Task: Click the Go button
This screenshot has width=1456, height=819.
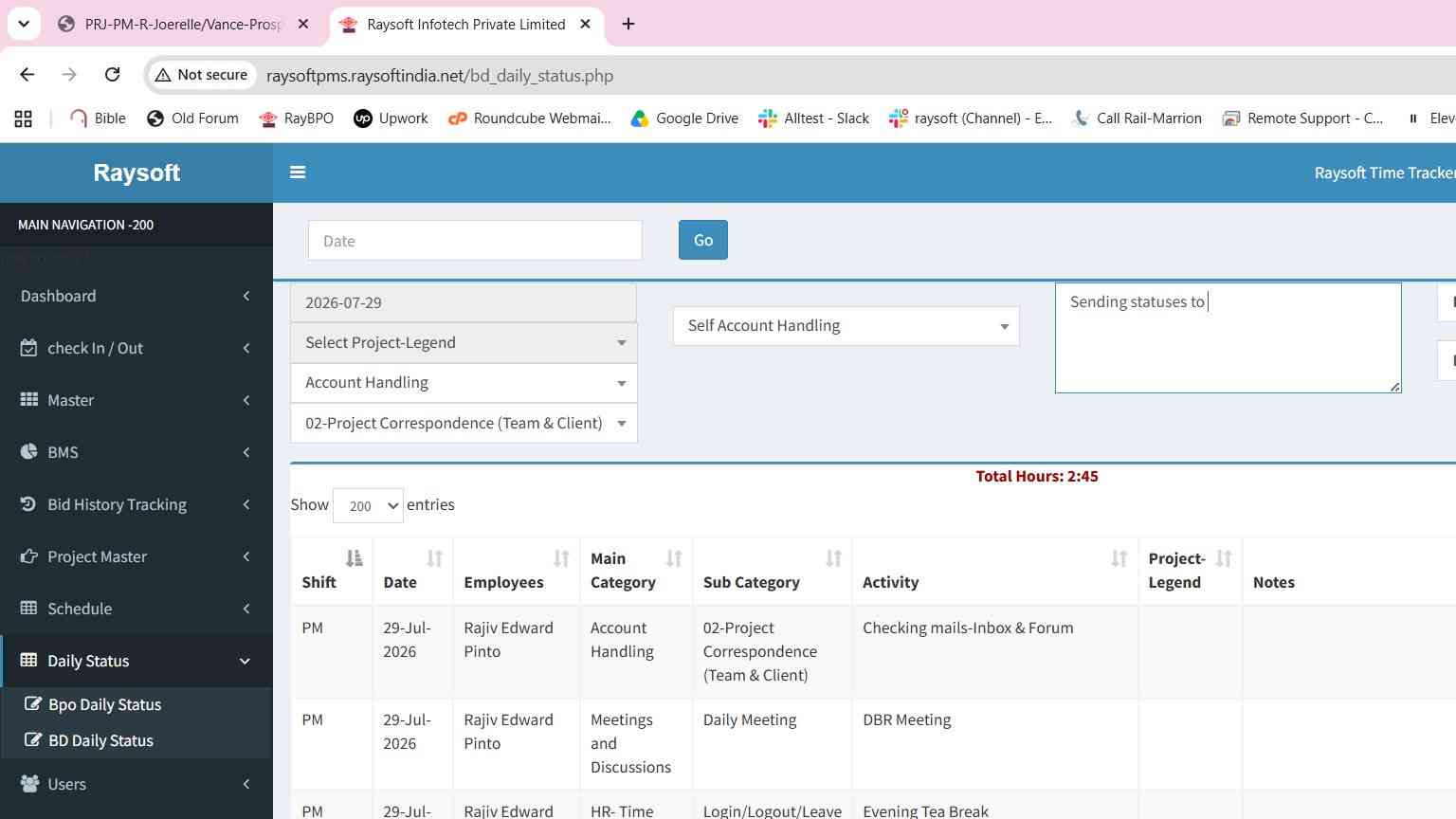Action: [x=703, y=240]
